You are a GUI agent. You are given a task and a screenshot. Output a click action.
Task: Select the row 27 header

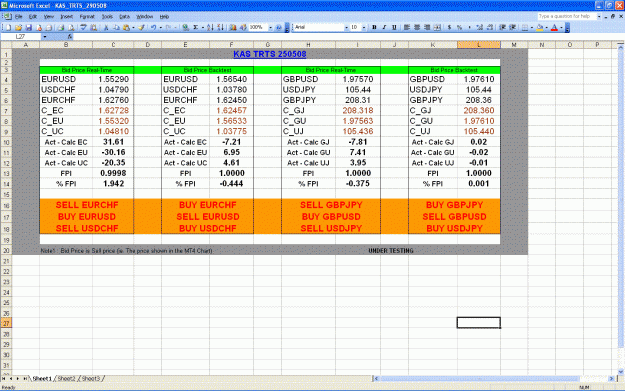coord(6,323)
